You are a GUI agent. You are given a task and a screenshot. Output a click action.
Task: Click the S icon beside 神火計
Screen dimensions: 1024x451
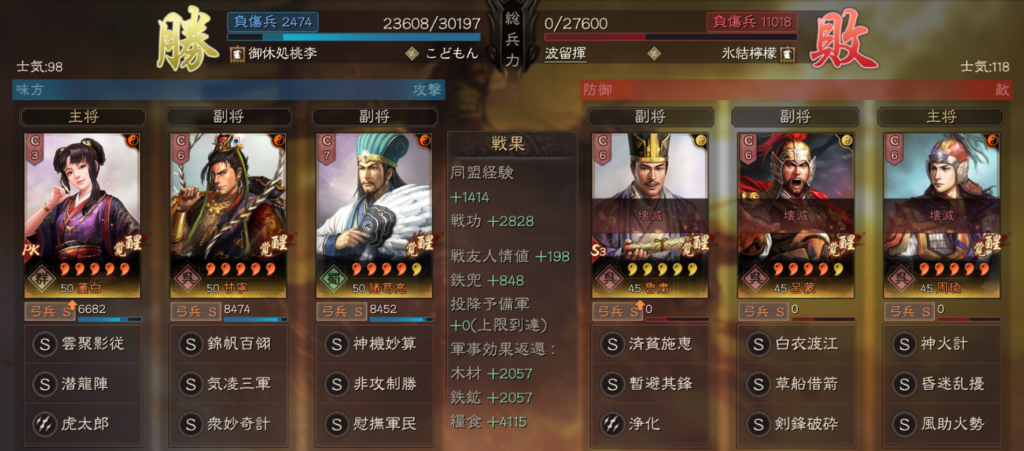point(904,344)
